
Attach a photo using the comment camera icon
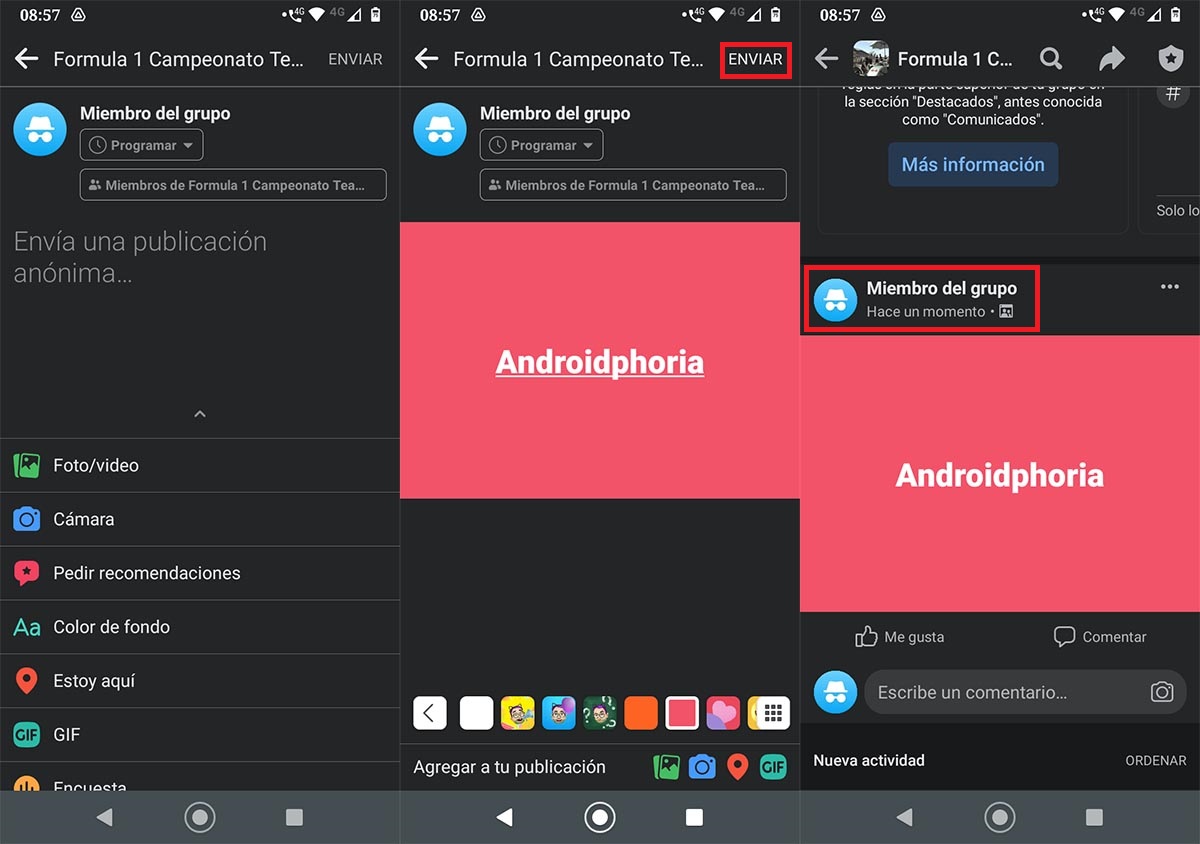tap(1162, 691)
